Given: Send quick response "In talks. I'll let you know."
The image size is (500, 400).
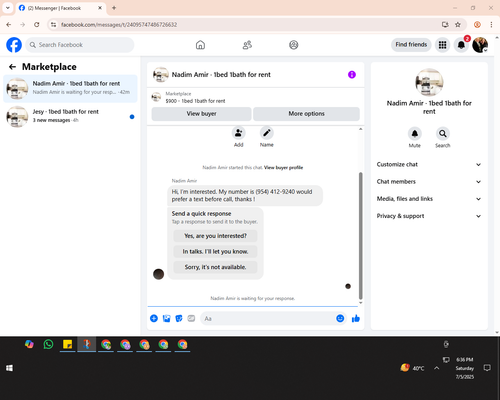Looking at the screenshot, I should coord(215,252).
